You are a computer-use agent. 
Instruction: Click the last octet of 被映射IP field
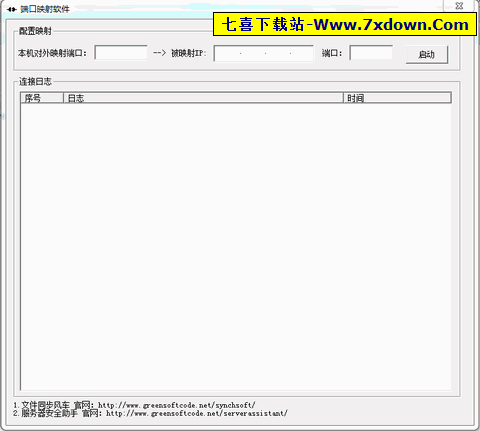[x=302, y=54]
